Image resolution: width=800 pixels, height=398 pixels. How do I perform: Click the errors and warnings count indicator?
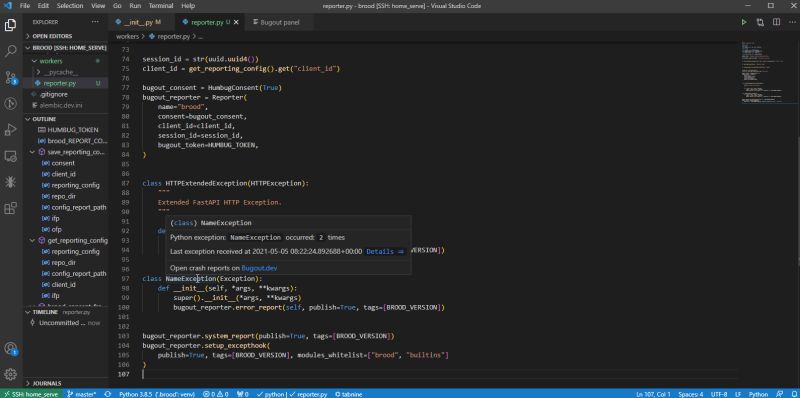[x=215, y=394]
